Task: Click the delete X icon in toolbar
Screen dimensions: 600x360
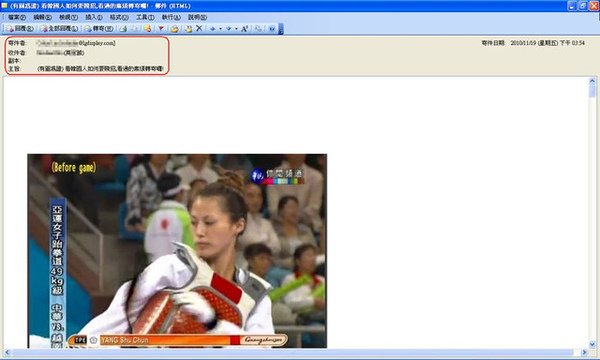Action: 199,28
